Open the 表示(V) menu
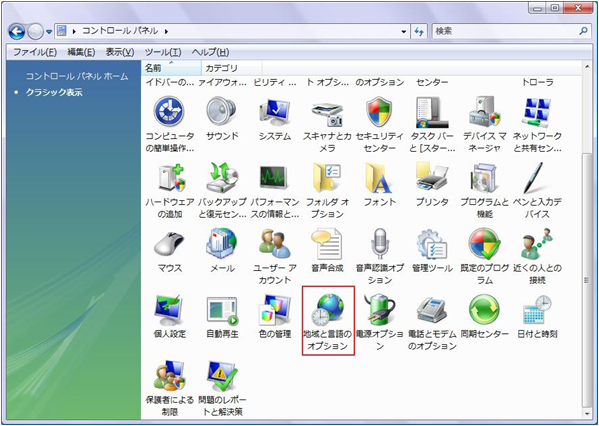 pyautogui.click(x=120, y=52)
